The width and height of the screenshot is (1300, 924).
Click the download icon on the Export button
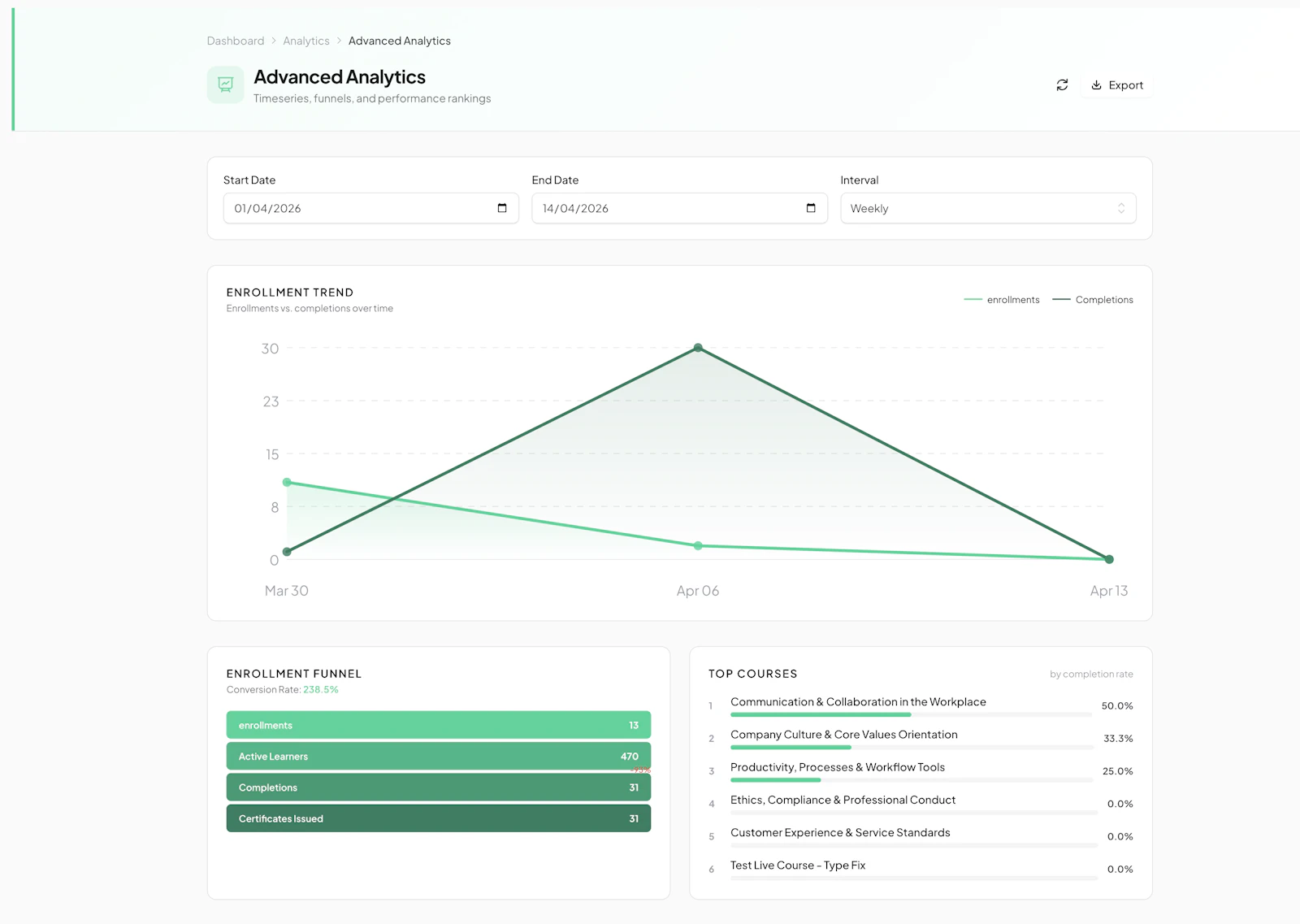[1098, 85]
